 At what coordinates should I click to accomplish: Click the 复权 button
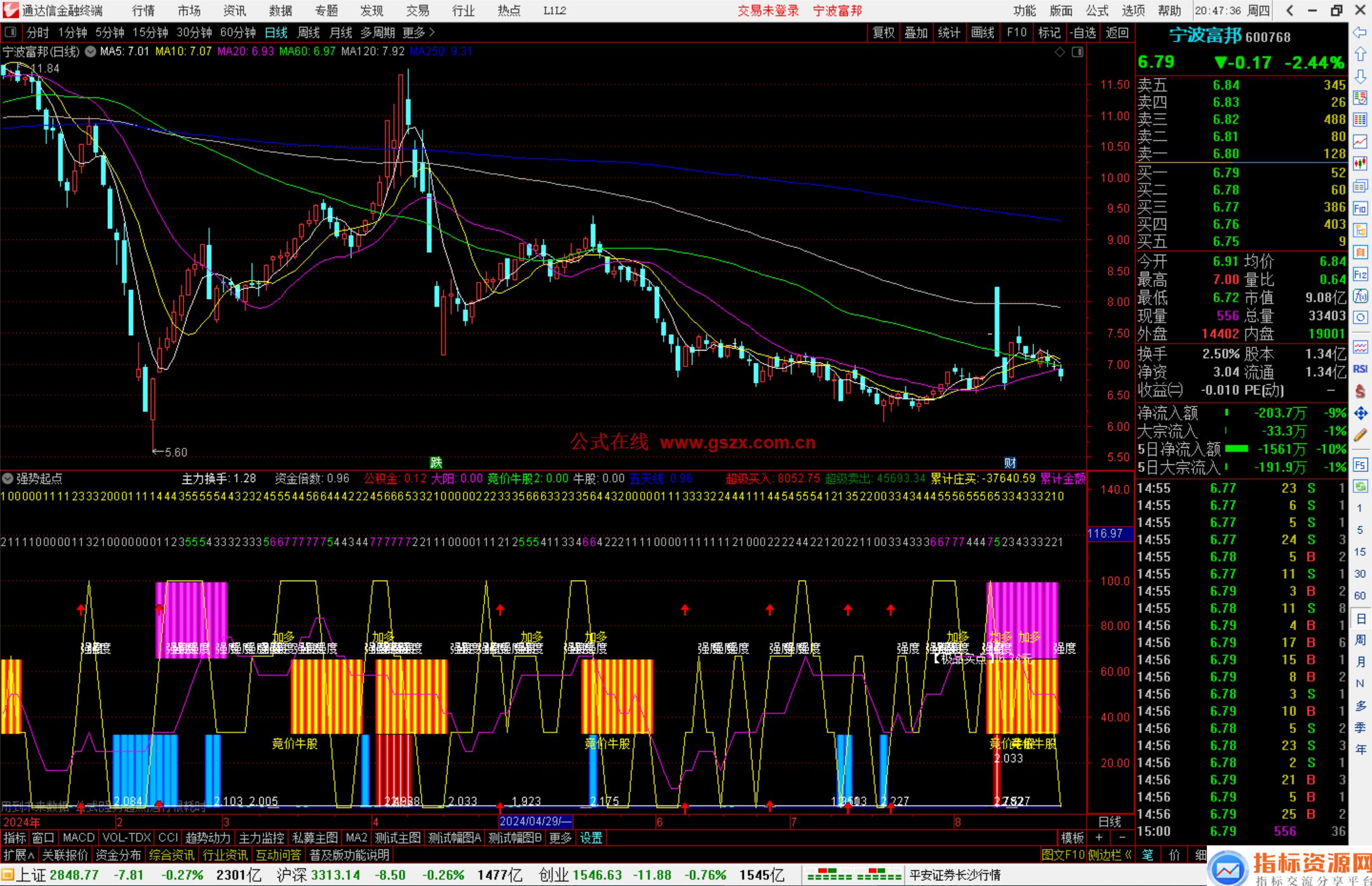click(x=884, y=32)
